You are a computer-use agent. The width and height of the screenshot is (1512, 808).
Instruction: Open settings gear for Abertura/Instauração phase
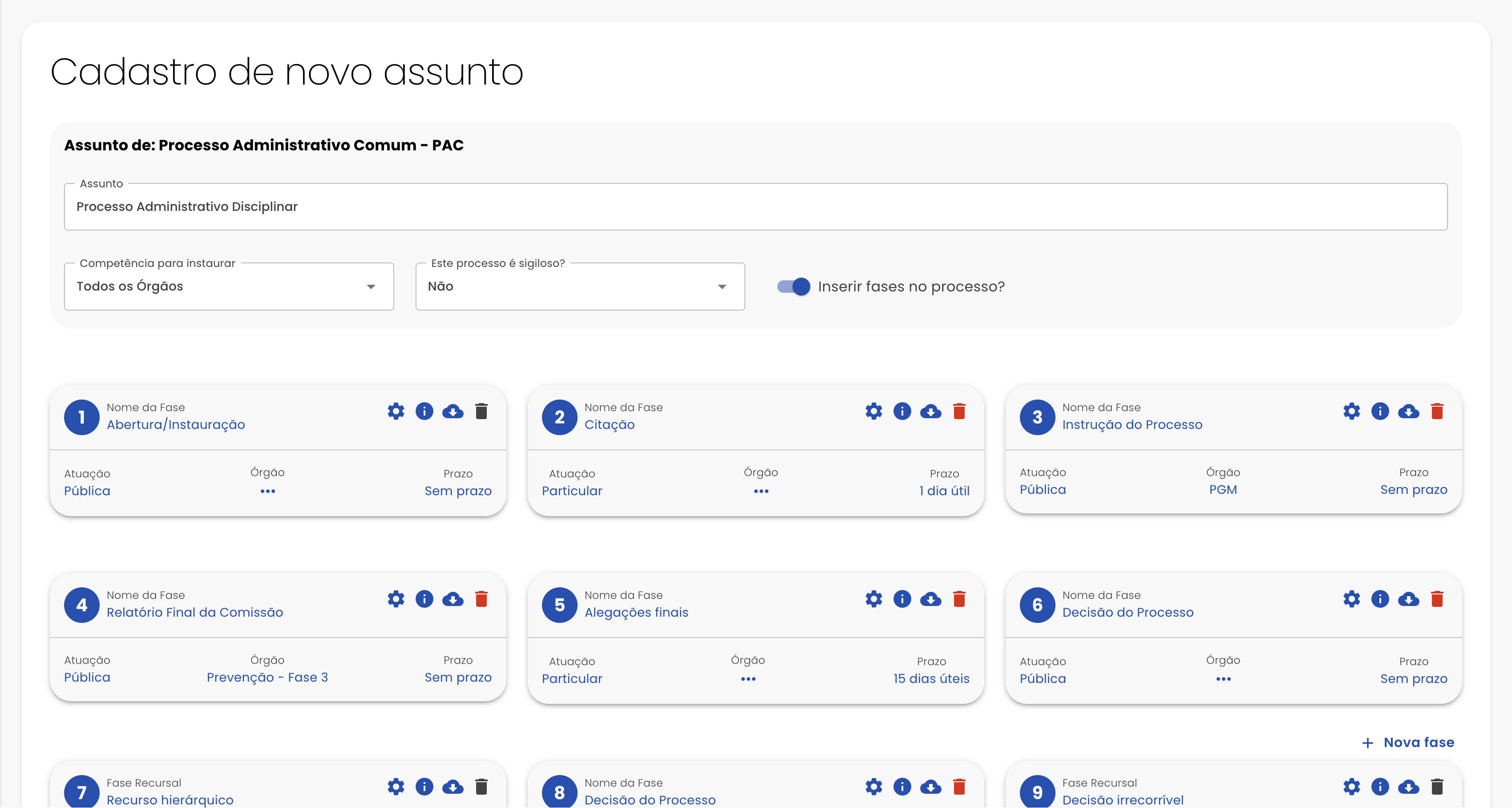pos(396,411)
